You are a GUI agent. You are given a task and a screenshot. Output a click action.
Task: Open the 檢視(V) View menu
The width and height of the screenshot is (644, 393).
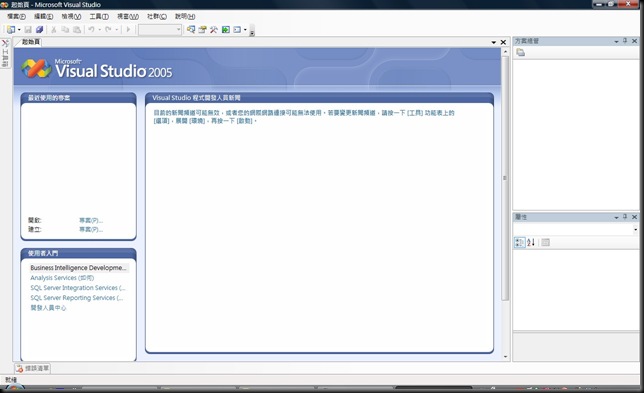click(71, 16)
